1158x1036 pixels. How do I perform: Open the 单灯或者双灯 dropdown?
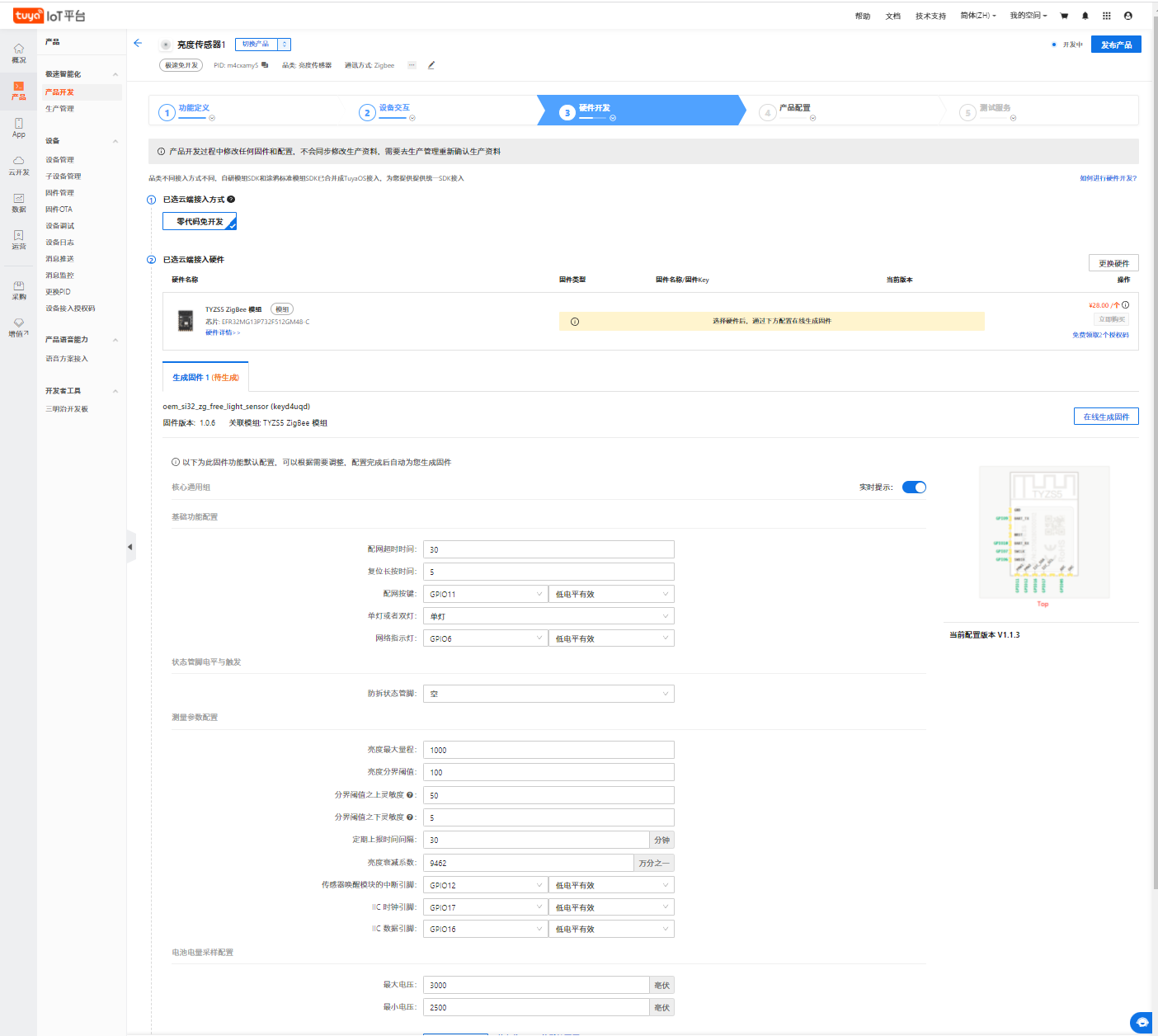tap(548, 616)
